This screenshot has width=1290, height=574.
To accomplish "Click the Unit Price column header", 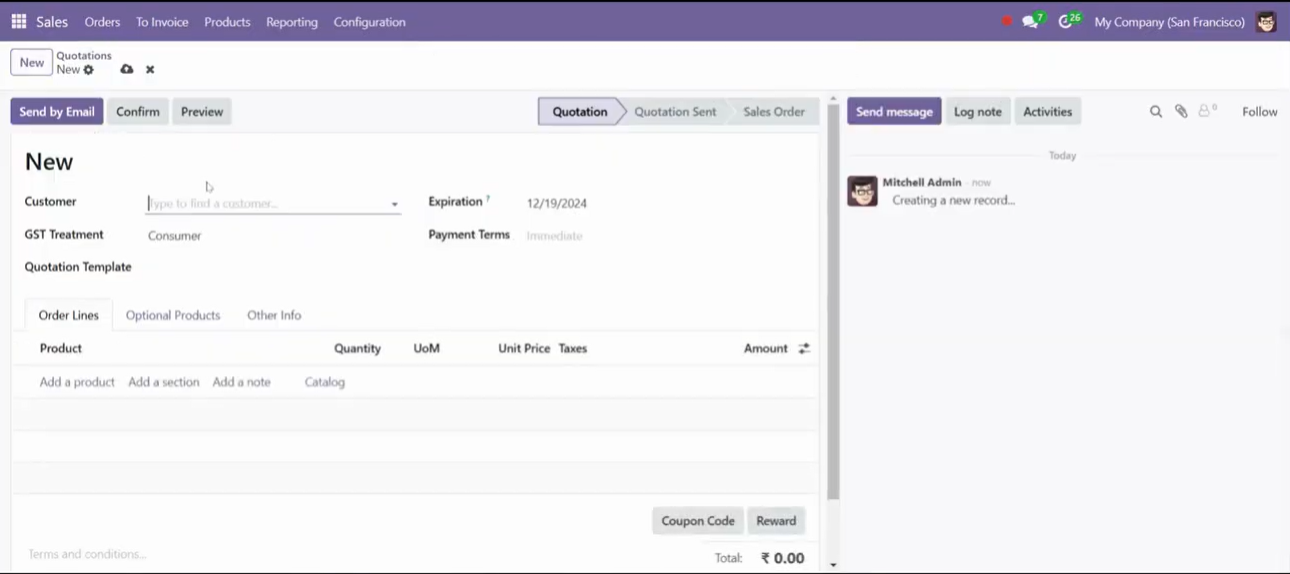I will click(x=524, y=348).
